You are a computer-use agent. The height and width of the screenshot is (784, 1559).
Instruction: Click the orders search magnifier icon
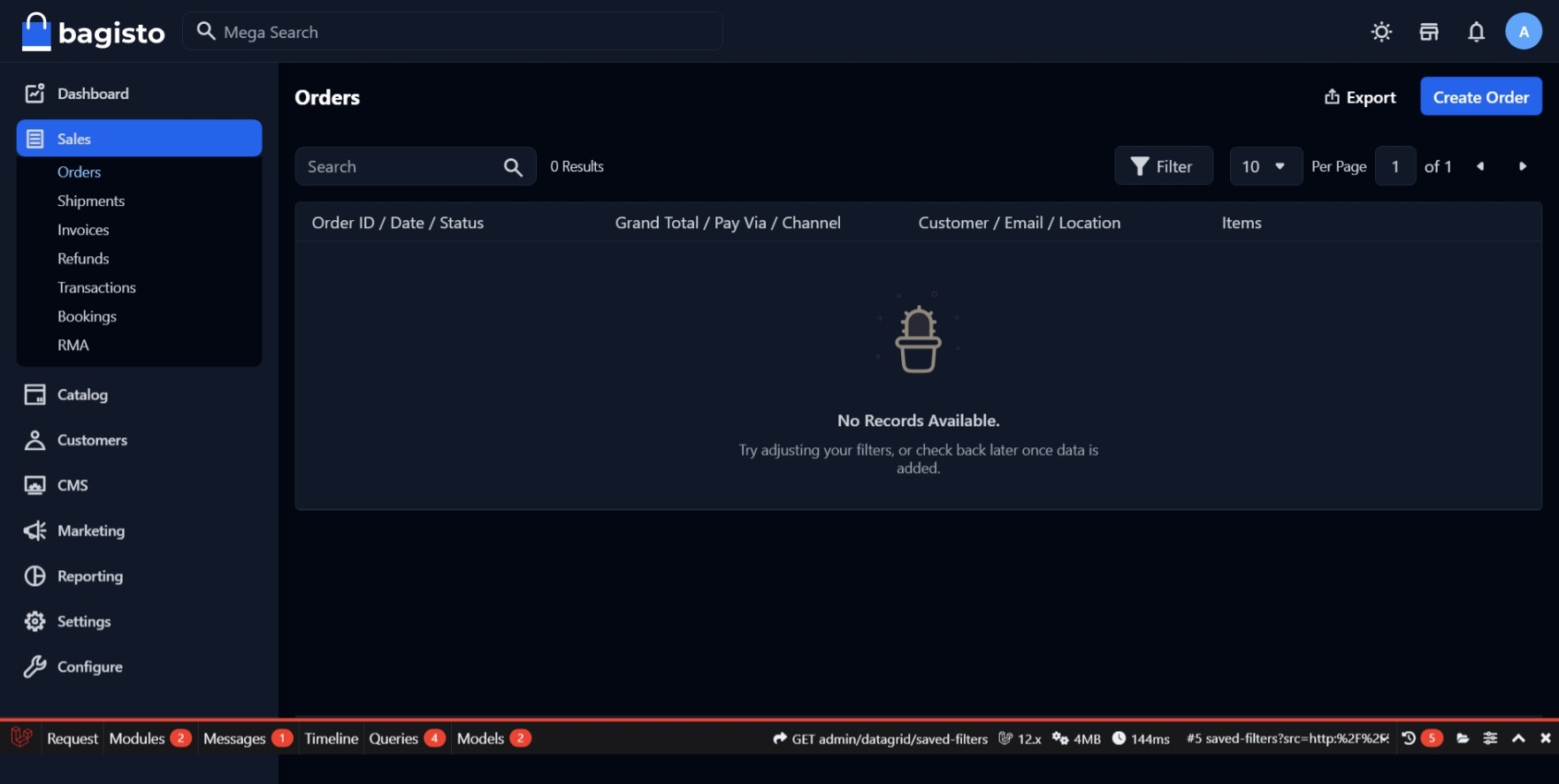click(513, 166)
